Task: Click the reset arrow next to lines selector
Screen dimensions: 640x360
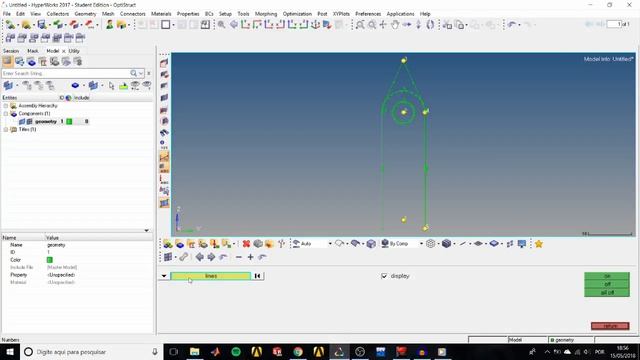Action: click(x=258, y=276)
